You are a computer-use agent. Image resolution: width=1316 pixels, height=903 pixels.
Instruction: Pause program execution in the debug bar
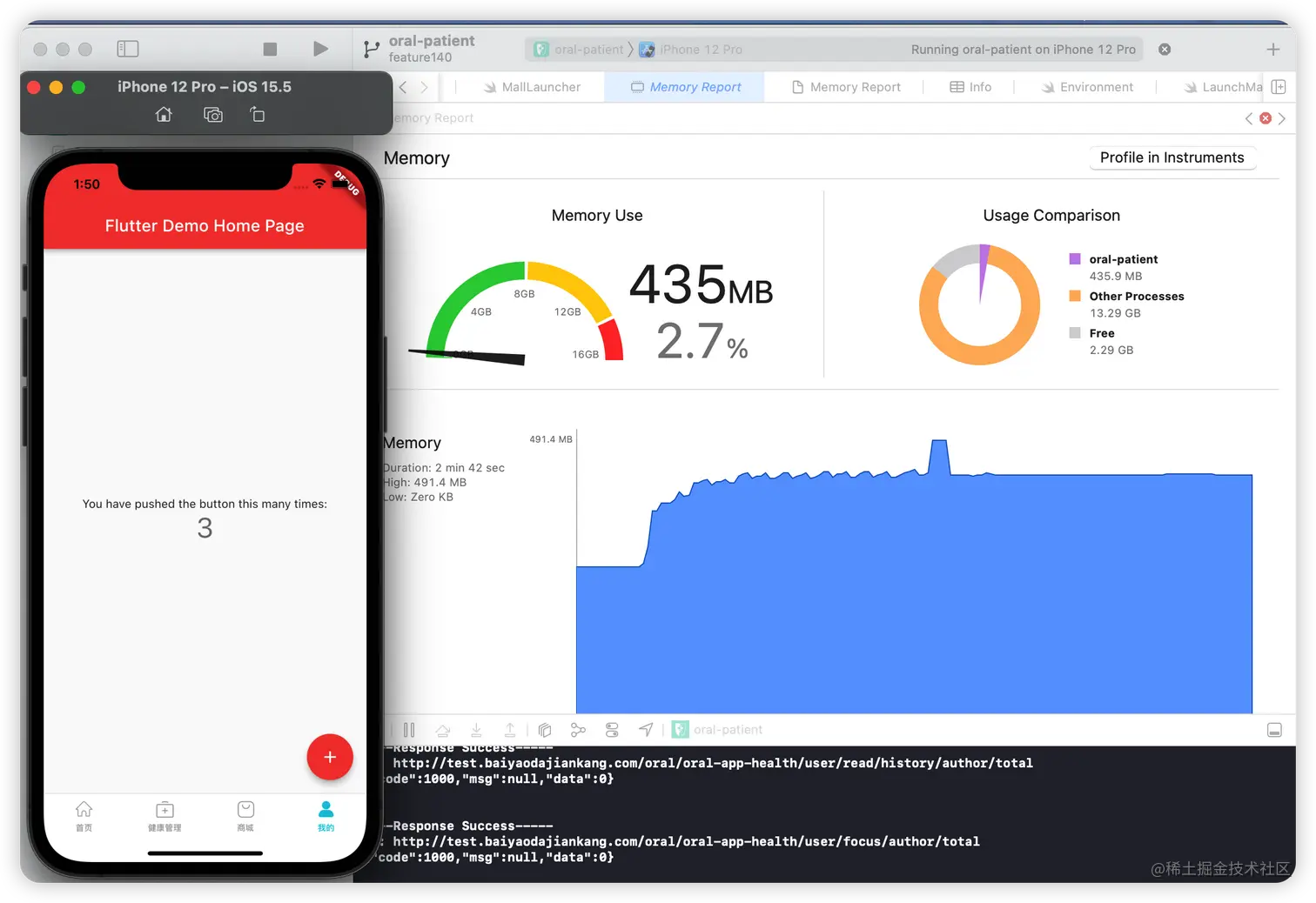[409, 730]
